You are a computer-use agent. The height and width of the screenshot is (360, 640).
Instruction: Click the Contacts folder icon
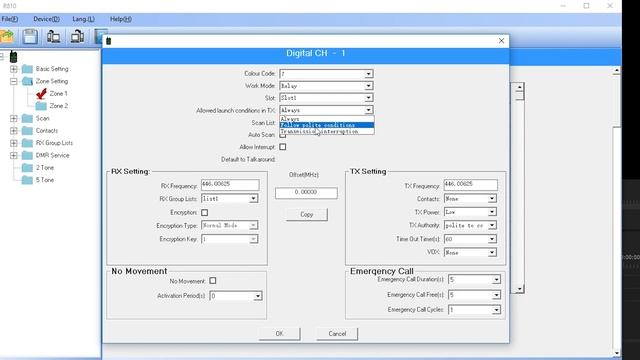(27, 131)
